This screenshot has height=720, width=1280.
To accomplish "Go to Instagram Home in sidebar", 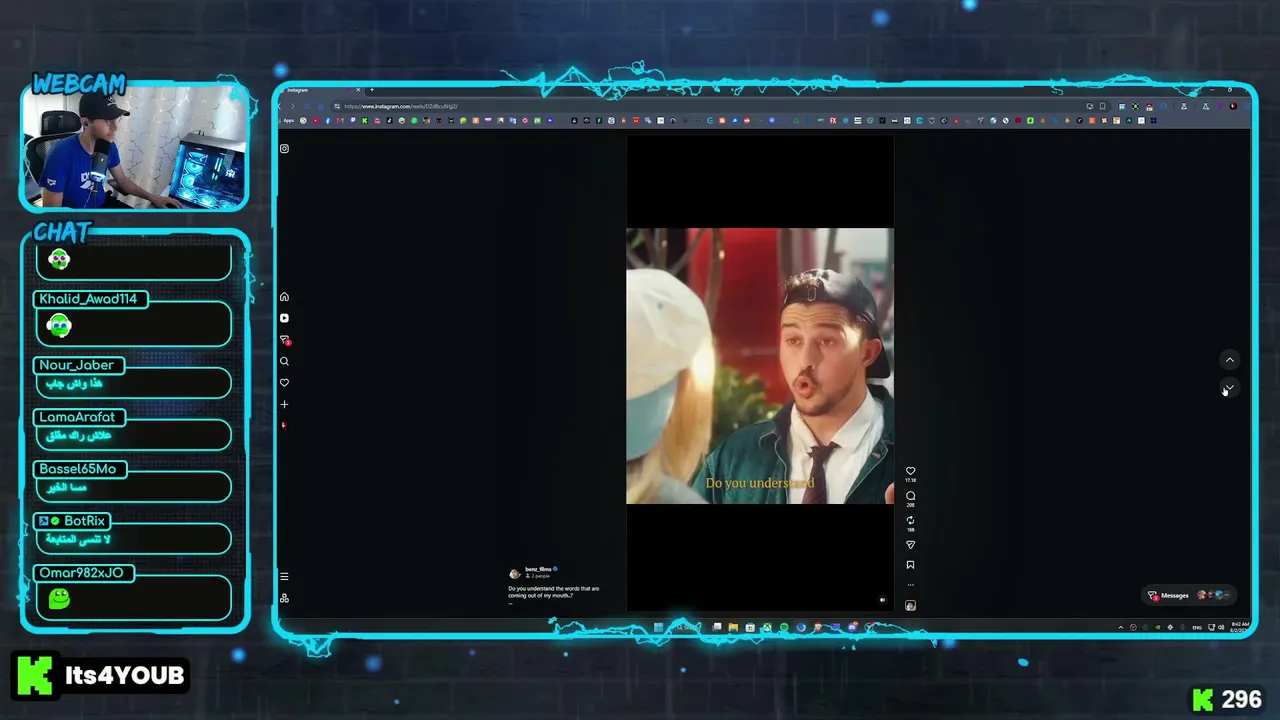I will [284, 297].
